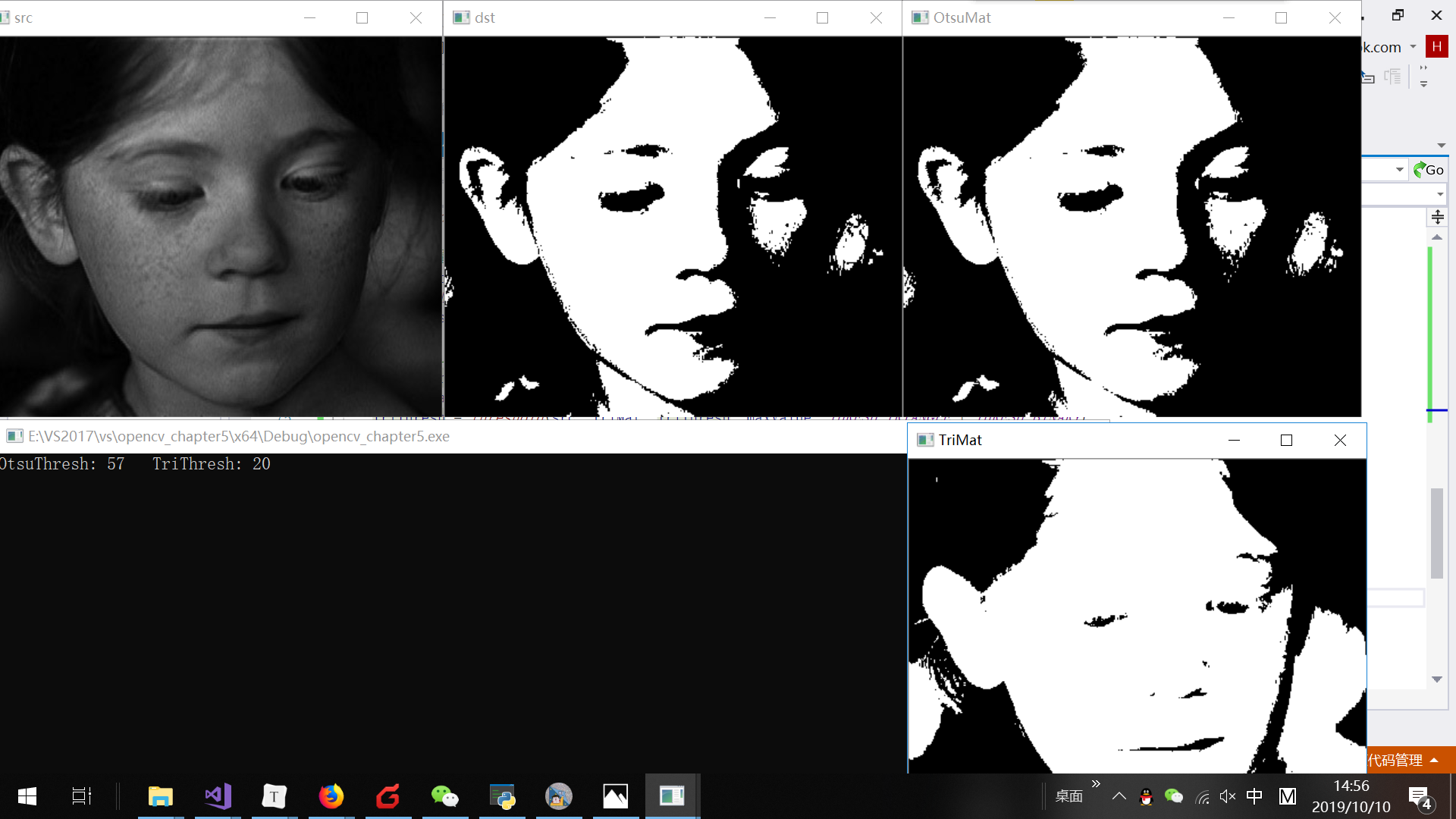This screenshot has height=819, width=1456.
Task: Toggle Chinese input mode indicator 中
Action: tap(1254, 796)
